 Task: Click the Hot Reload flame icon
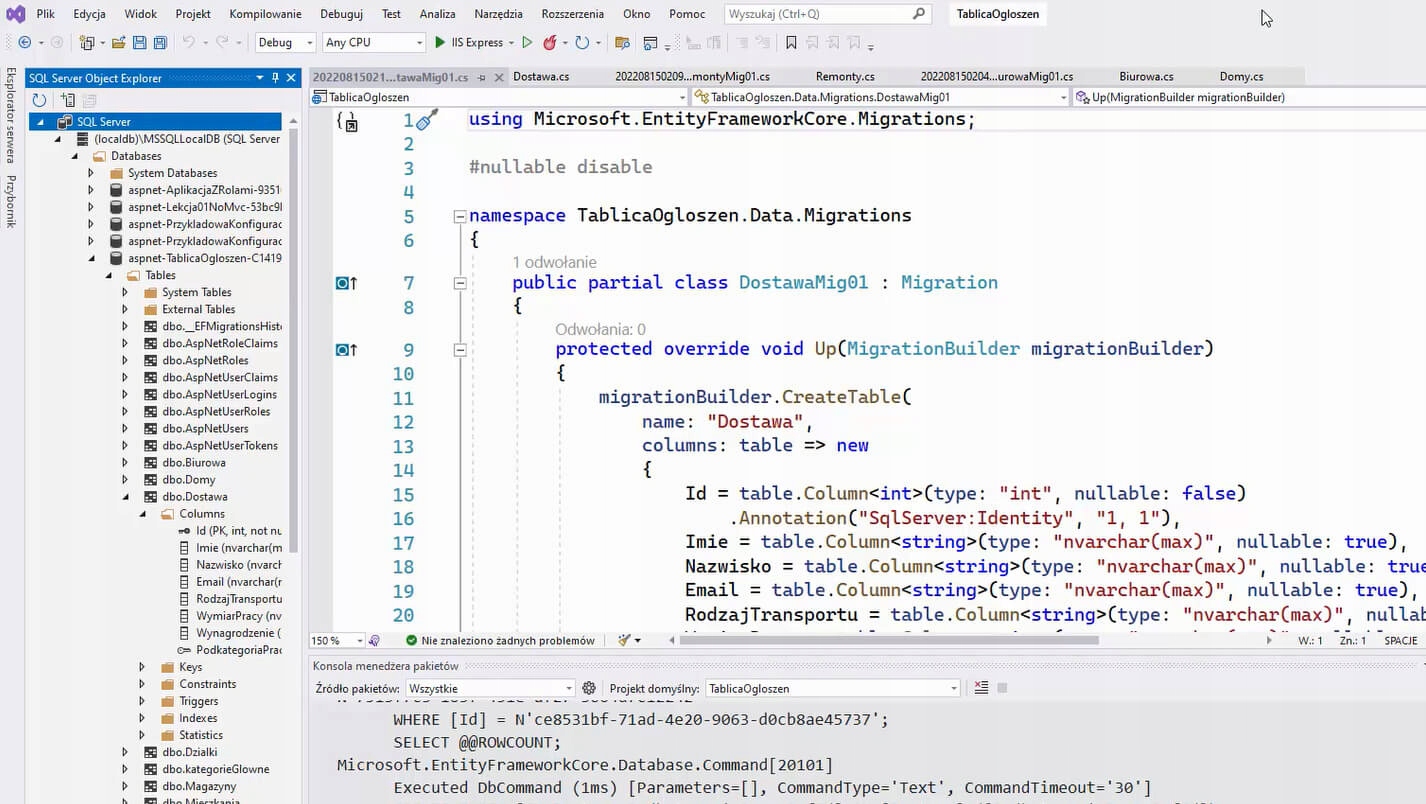click(549, 43)
